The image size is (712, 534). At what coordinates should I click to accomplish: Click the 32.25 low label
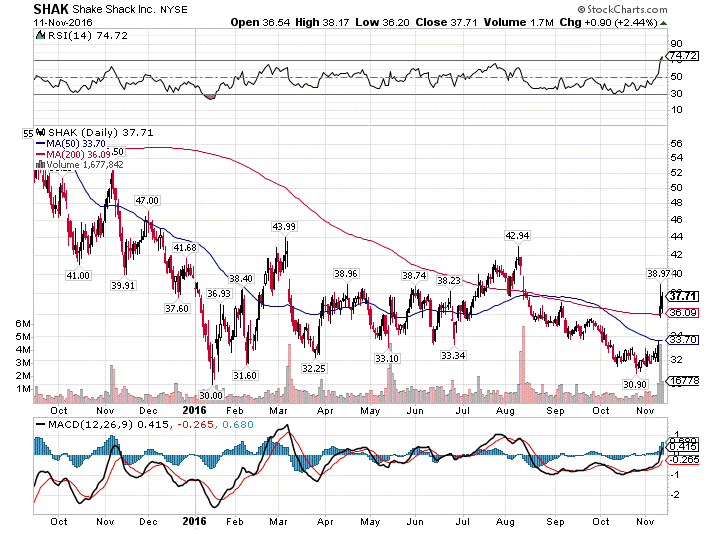[x=314, y=368]
